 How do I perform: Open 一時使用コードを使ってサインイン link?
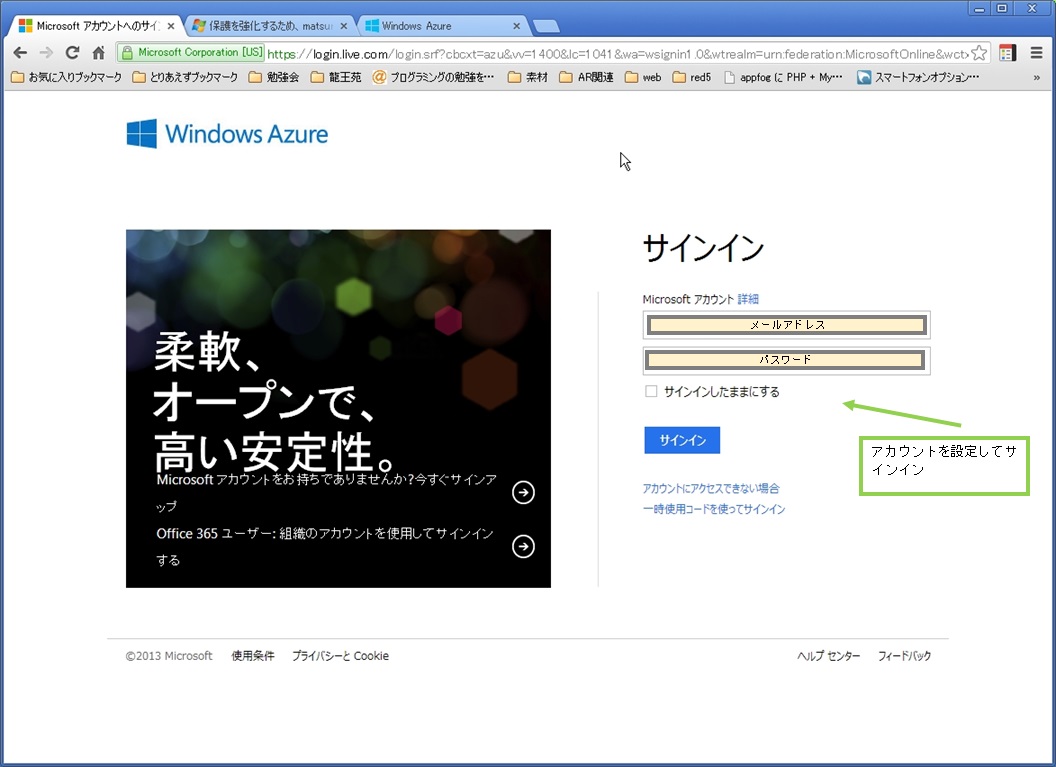tap(714, 509)
